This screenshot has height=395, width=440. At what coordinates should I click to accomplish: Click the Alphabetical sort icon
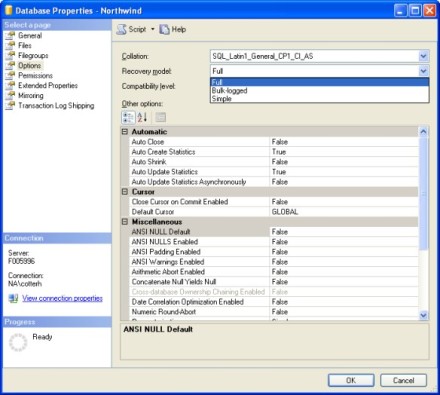coord(142,117)
